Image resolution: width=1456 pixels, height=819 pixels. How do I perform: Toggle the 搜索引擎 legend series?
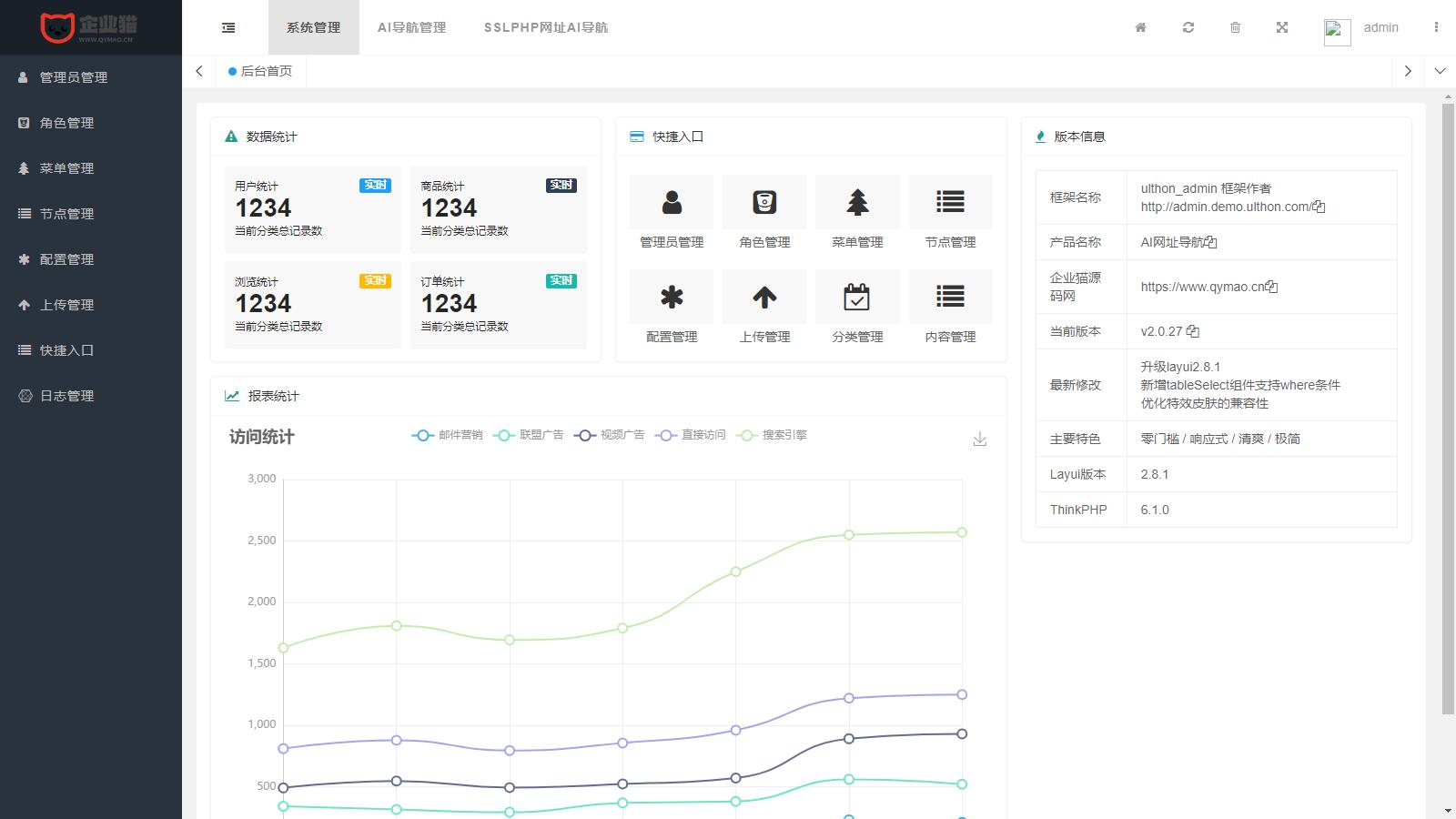click(772, 435)
